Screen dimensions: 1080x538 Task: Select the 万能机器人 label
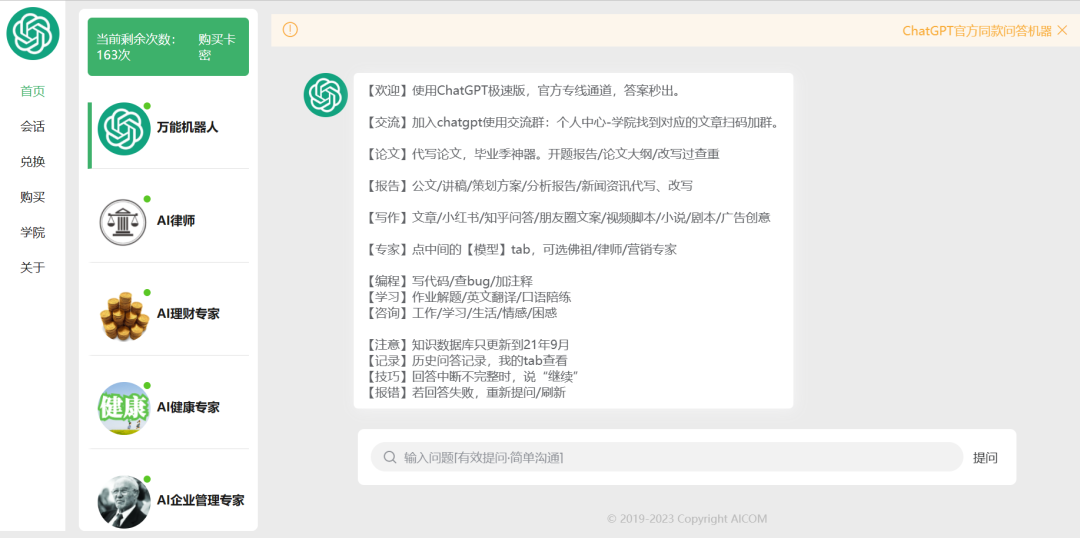(187, 127)
